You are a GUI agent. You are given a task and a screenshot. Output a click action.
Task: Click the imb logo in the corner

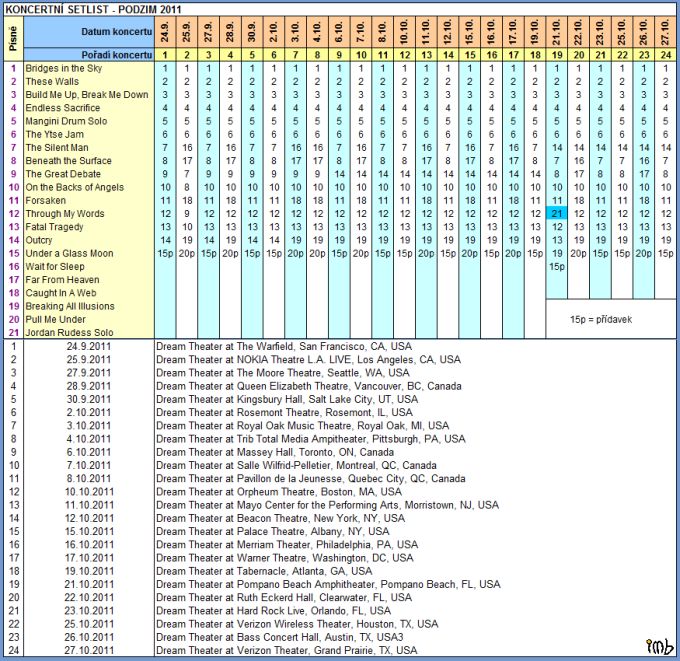[661, 645]
